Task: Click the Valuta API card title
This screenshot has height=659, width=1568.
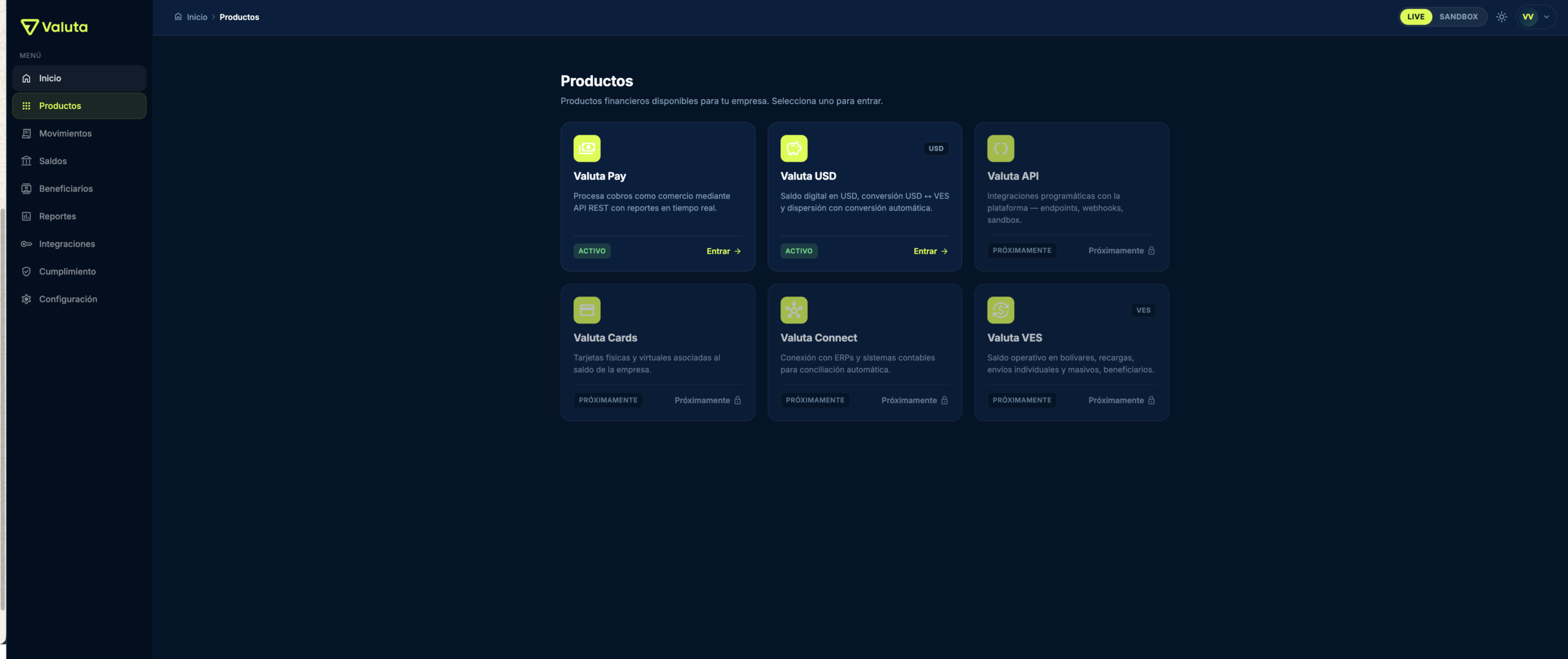Action: coord(1012,176)
